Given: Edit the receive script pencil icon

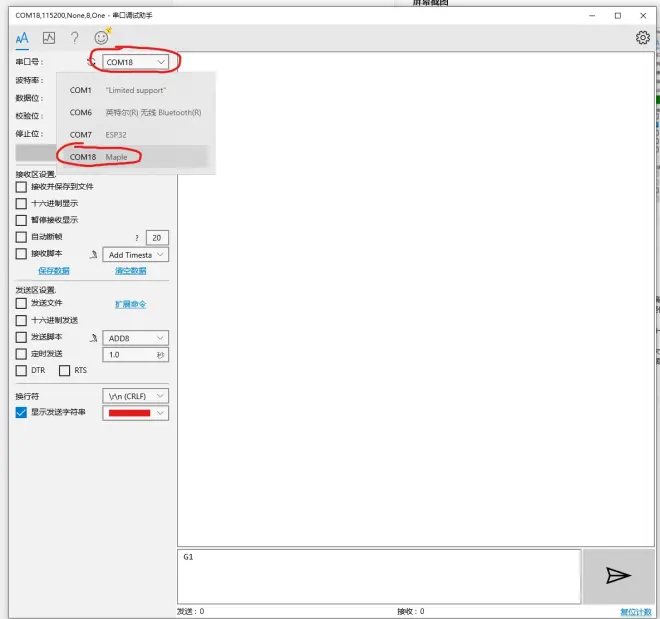Looking at the screenshot, I should coord(93,255).
